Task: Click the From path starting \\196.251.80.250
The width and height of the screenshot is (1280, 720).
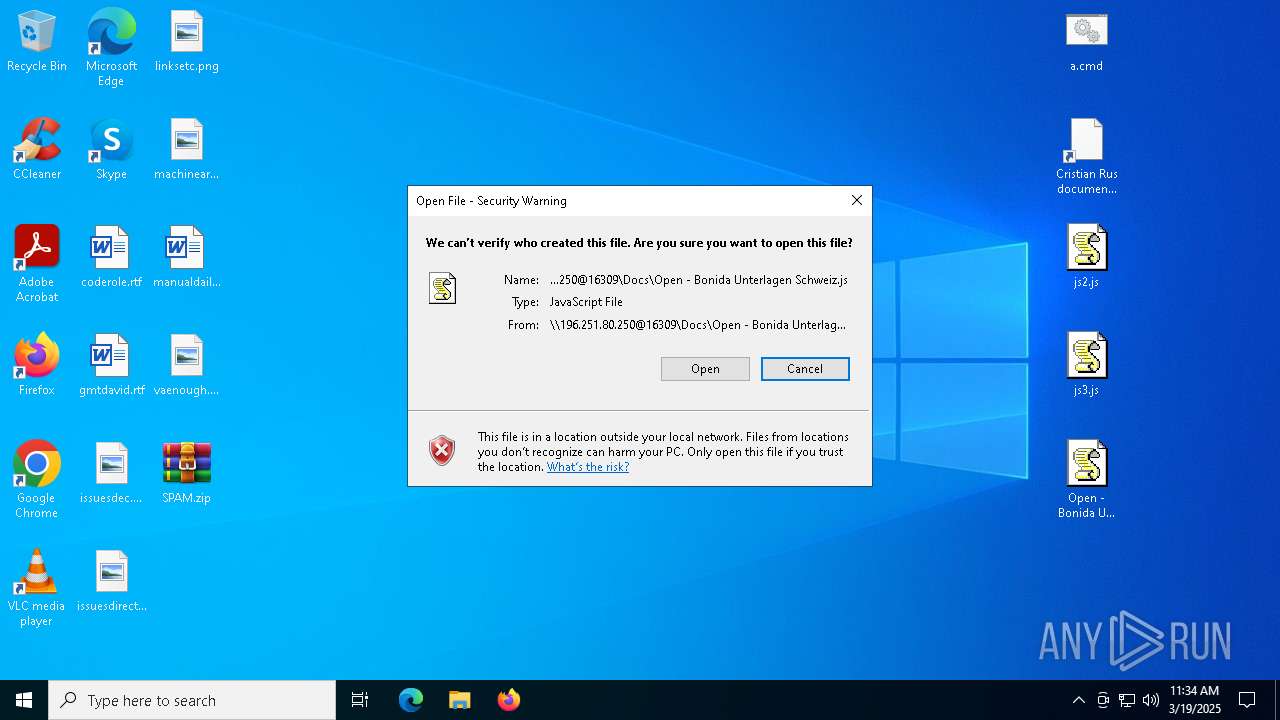Action: [x=698, y=325]
